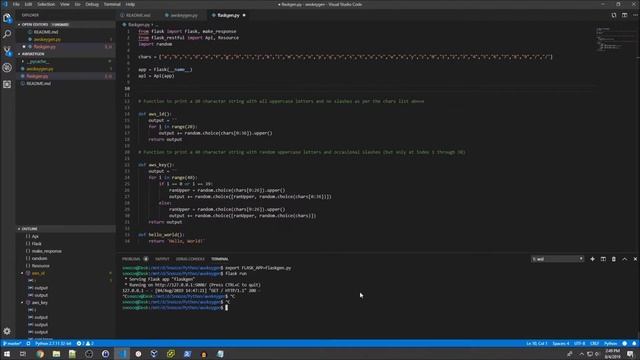Image resolution: width=640 pixels, height=360 pixels.
Task: Open the Help menu
Action: tap(130, 4)
